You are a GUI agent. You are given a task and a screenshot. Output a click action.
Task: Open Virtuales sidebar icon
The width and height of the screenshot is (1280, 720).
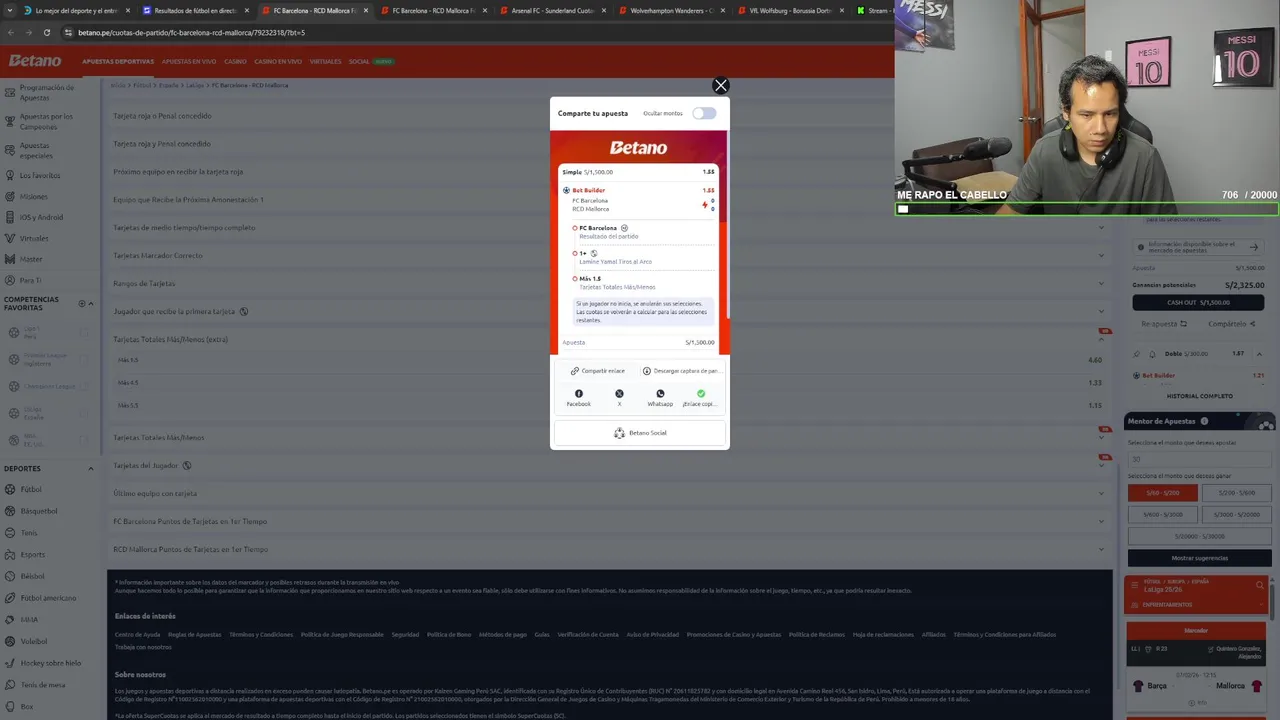click(x=9, y=238)
